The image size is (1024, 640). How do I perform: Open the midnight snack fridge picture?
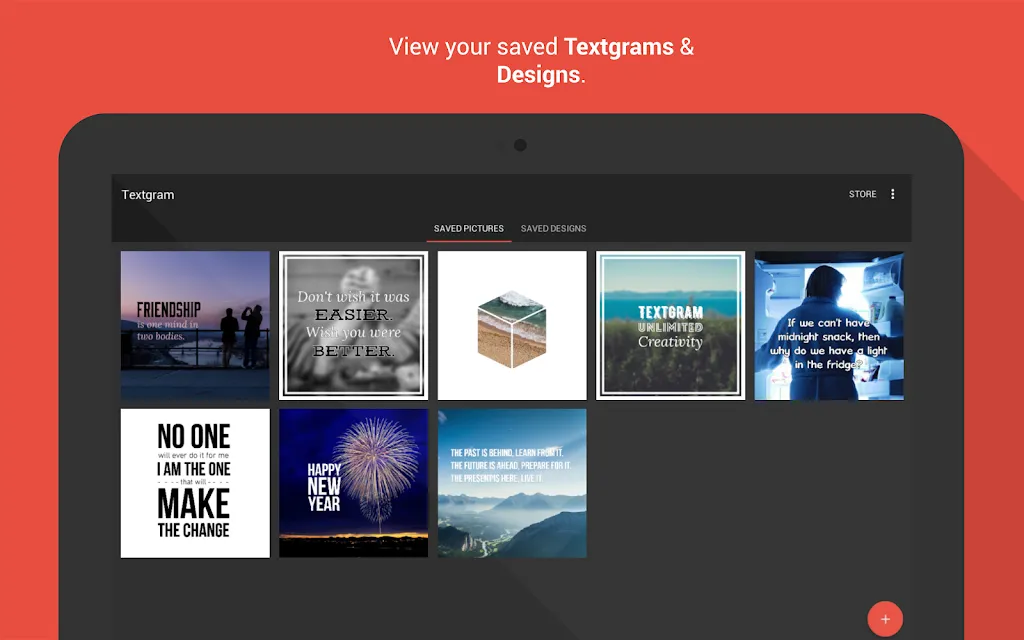point(829,325)
